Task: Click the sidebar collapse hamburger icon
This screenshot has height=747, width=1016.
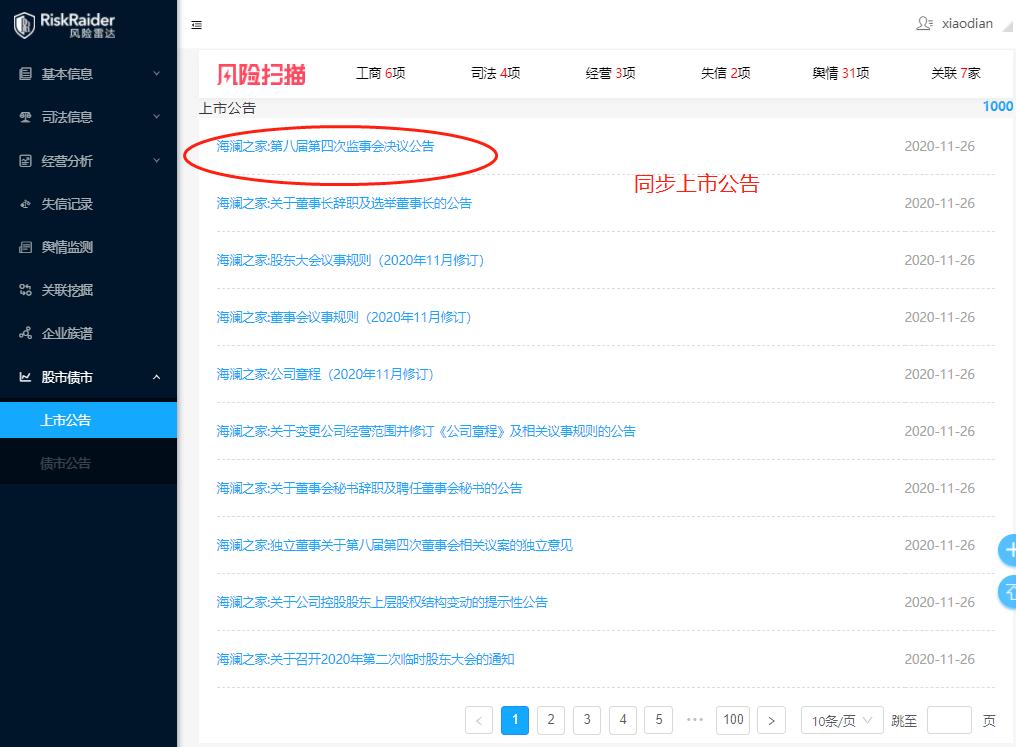Action: coord(197,27)
